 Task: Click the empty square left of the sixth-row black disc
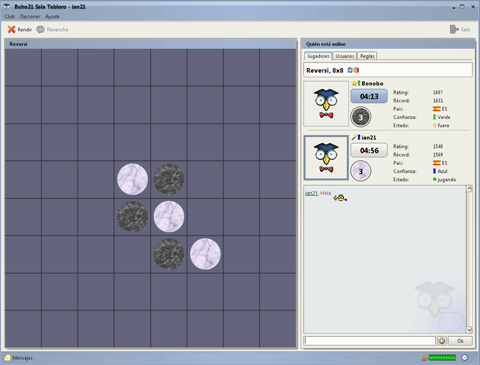pos(132,254)
